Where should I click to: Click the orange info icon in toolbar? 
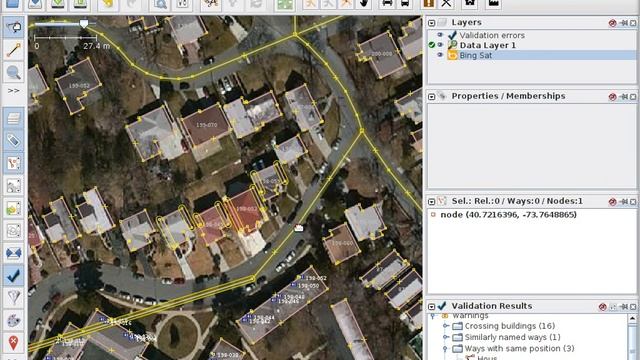pos(429,4)
